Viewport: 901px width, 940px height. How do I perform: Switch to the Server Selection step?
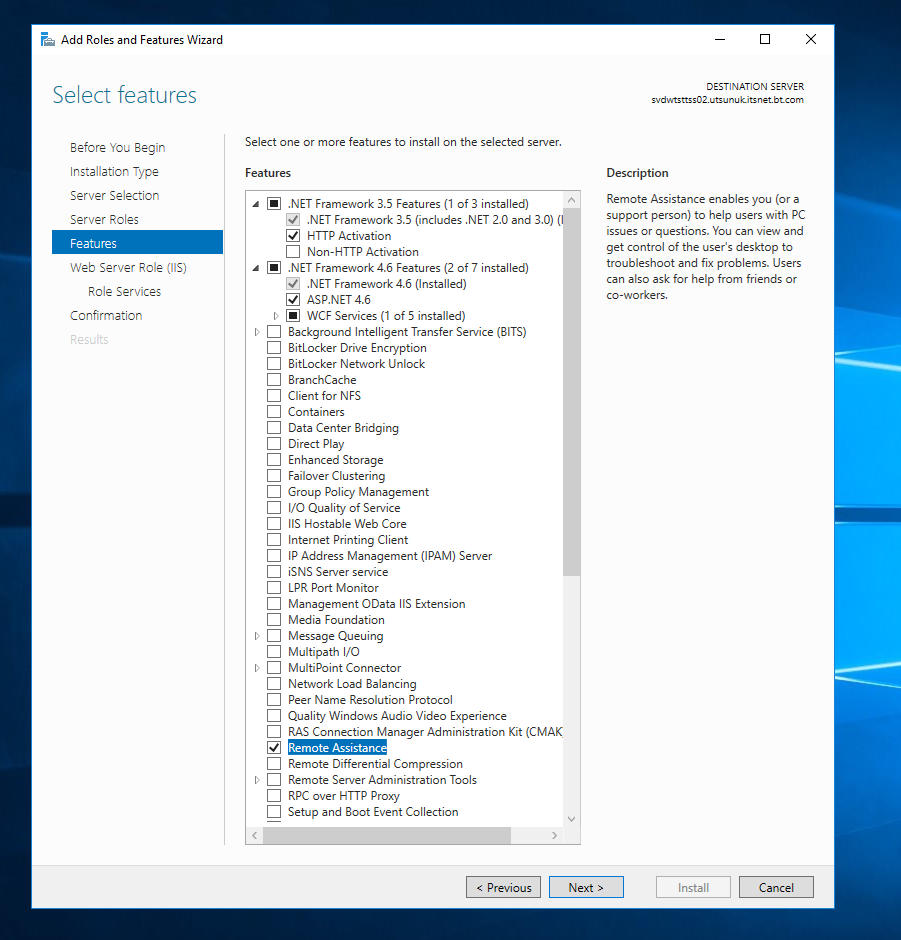[x=114, y=195]
